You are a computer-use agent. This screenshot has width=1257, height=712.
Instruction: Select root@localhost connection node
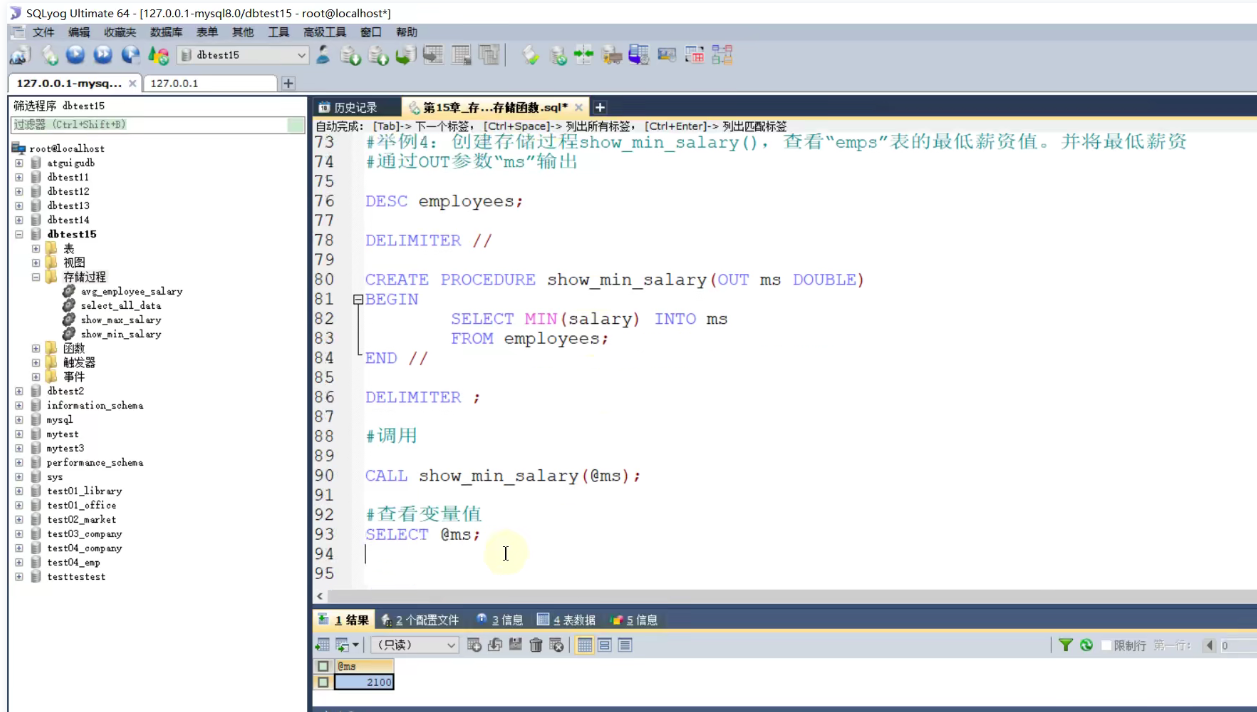click(66, 148)
